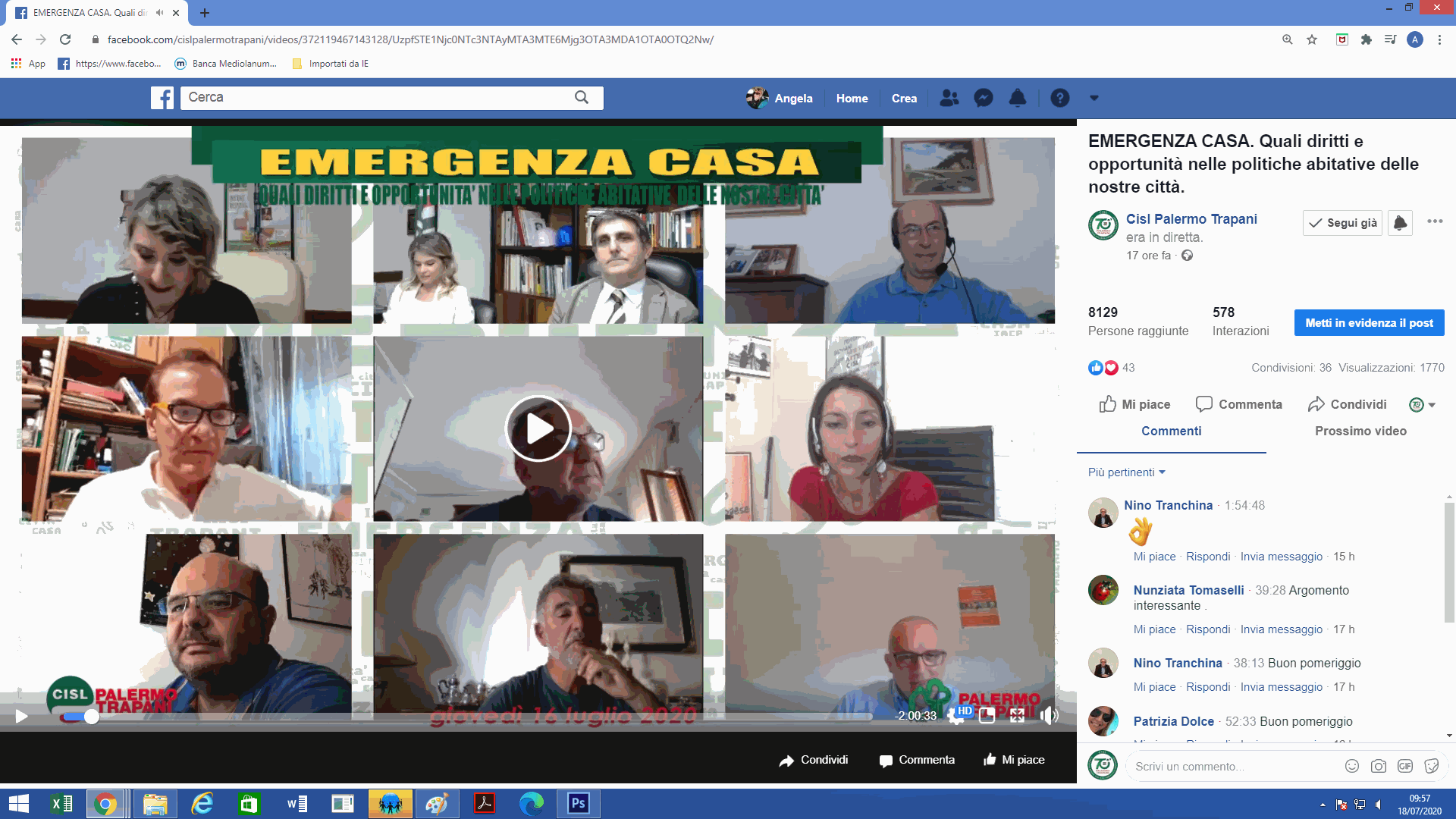This screenshot has width=1456, height=819.
Task: Toggle page notifications bell next to Segui già
Action: click(1400, 223)
